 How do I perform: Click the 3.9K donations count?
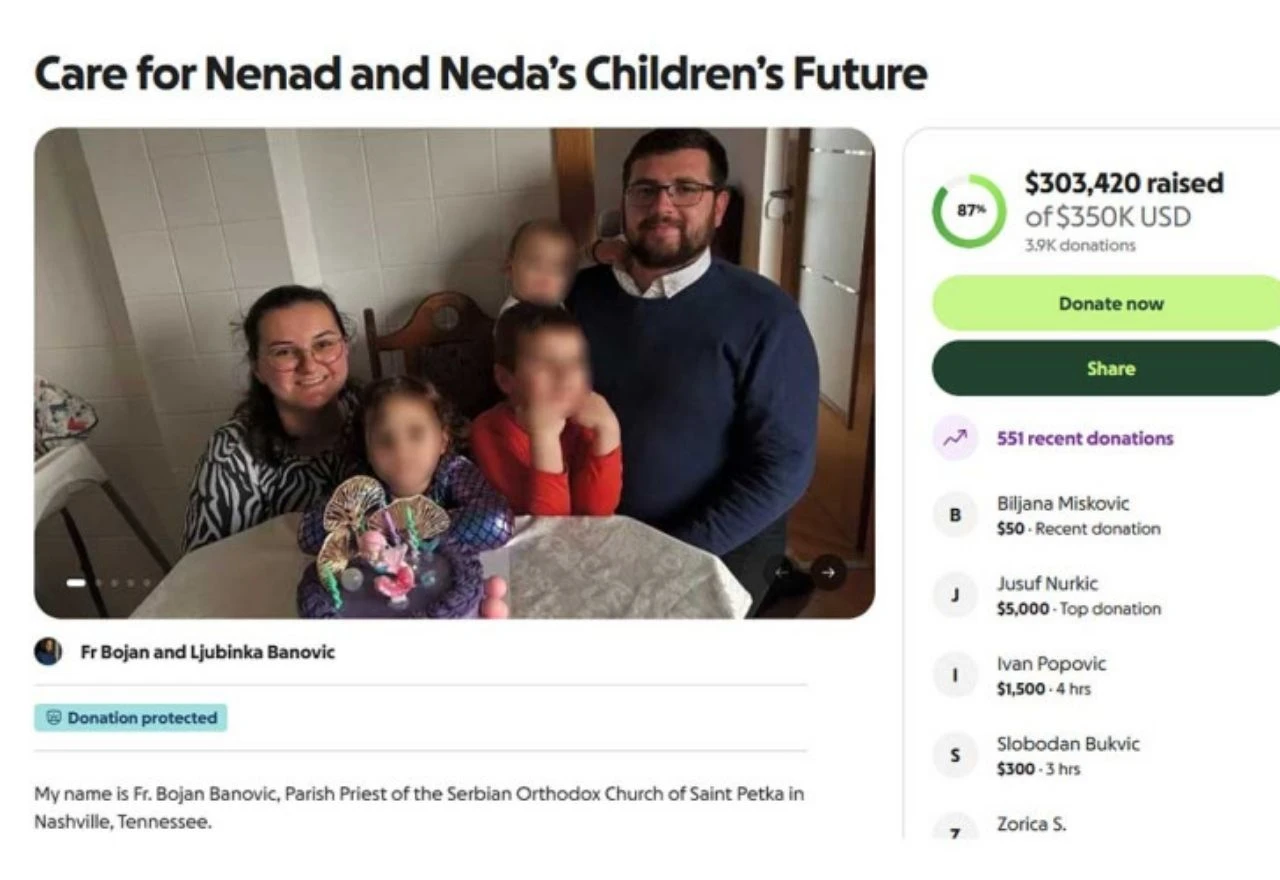click(1080, 245)
